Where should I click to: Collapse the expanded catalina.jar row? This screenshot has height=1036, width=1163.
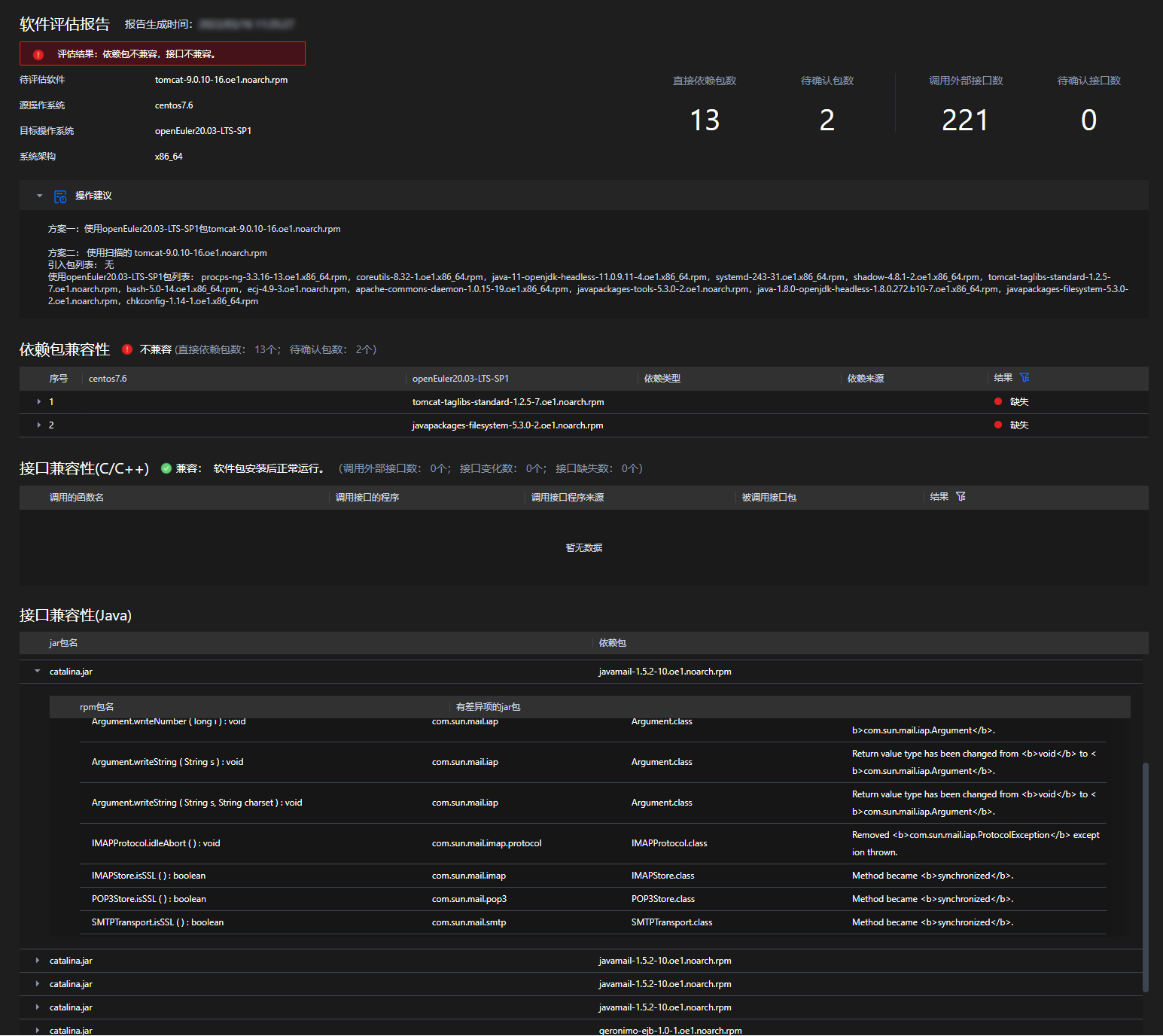(x=38, y=672)
